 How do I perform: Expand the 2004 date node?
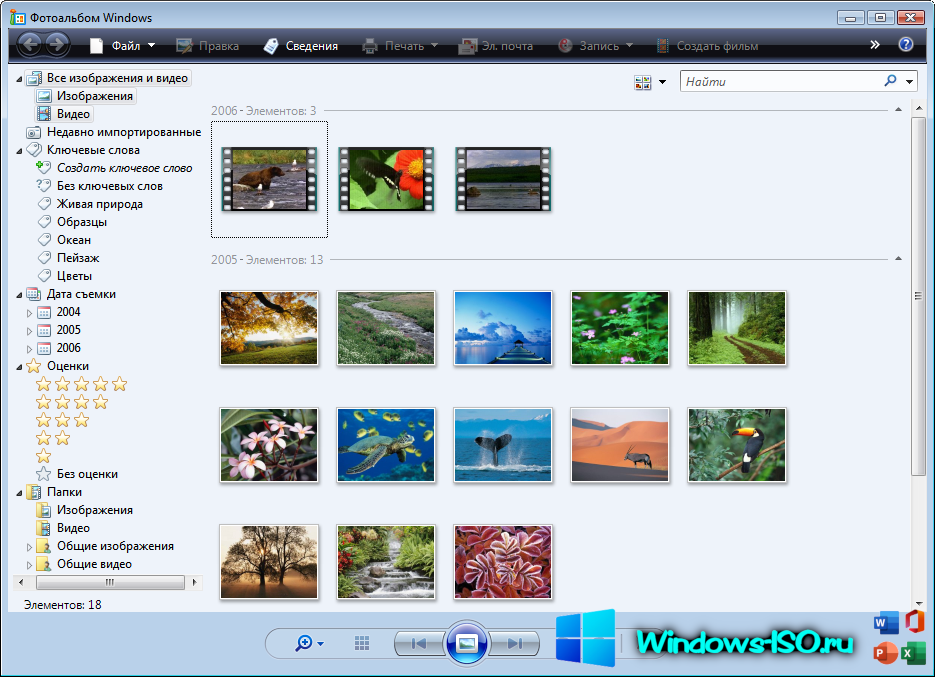[29, 313]
